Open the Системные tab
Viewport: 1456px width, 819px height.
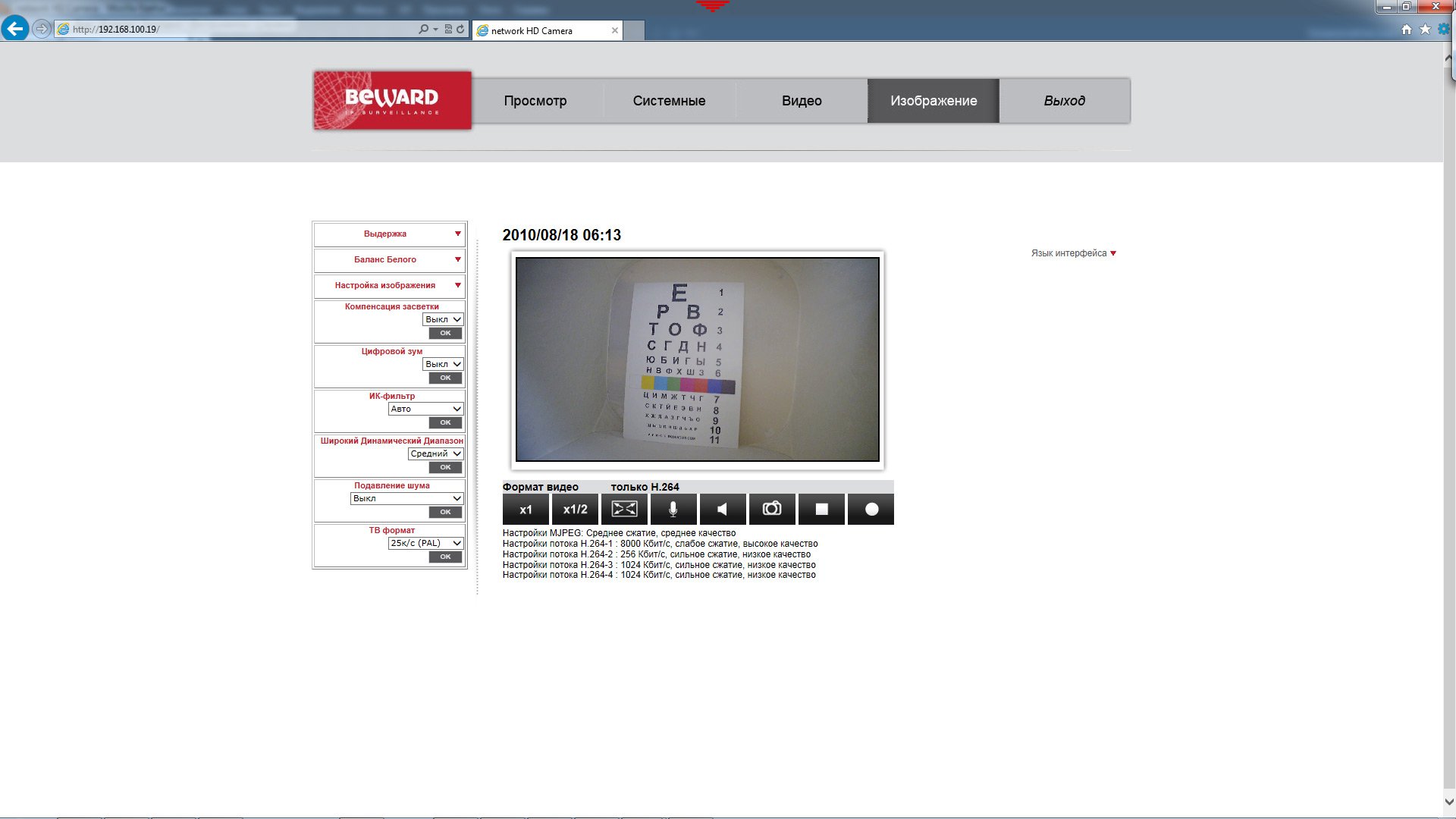click(669, 101)
